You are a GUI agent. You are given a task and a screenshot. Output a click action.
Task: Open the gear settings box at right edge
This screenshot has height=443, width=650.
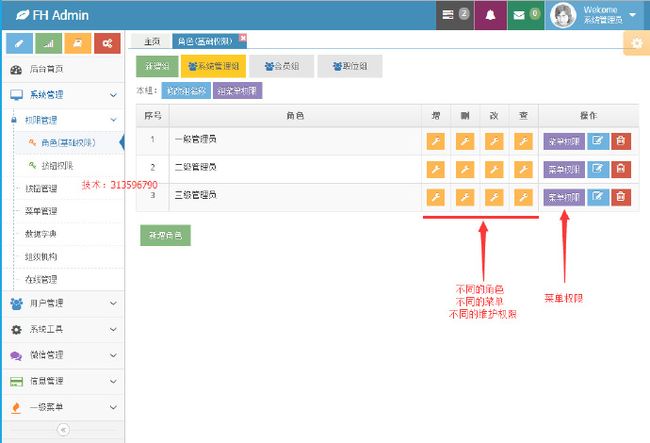637,43
